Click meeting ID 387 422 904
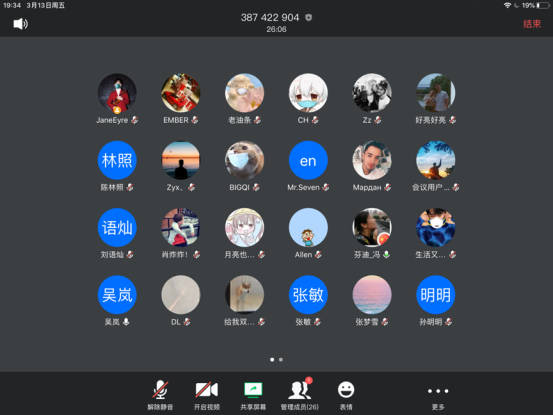This screenshot has width=553, height=415. (270, 17)
